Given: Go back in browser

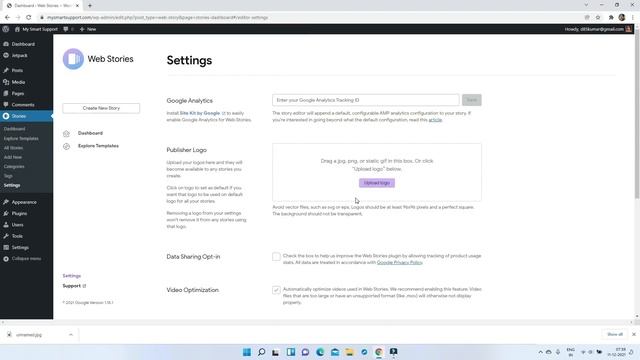Looking at the screenshot, I should [x=7, y=18].
